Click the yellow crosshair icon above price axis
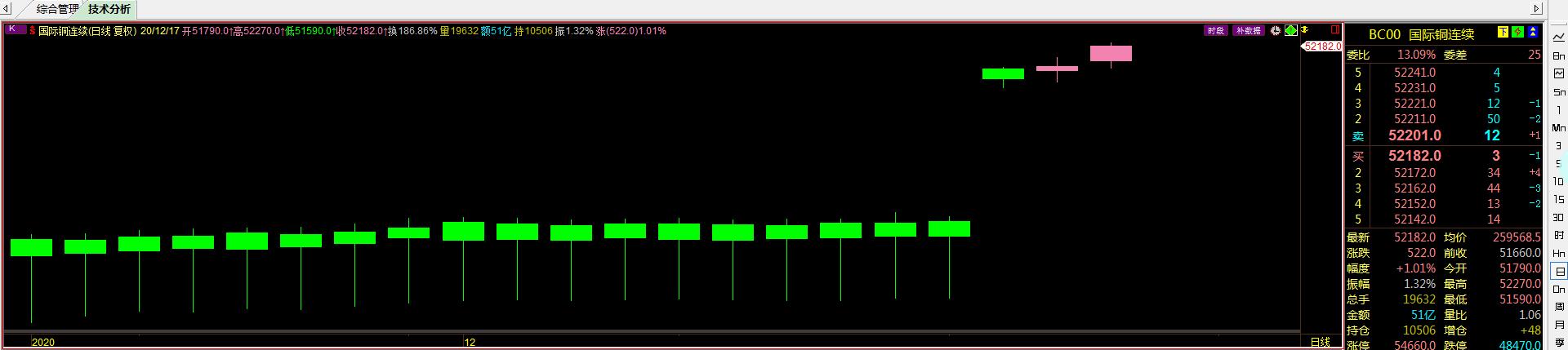The height and width of the screenshot is (350, 1568). [1304, 29]
